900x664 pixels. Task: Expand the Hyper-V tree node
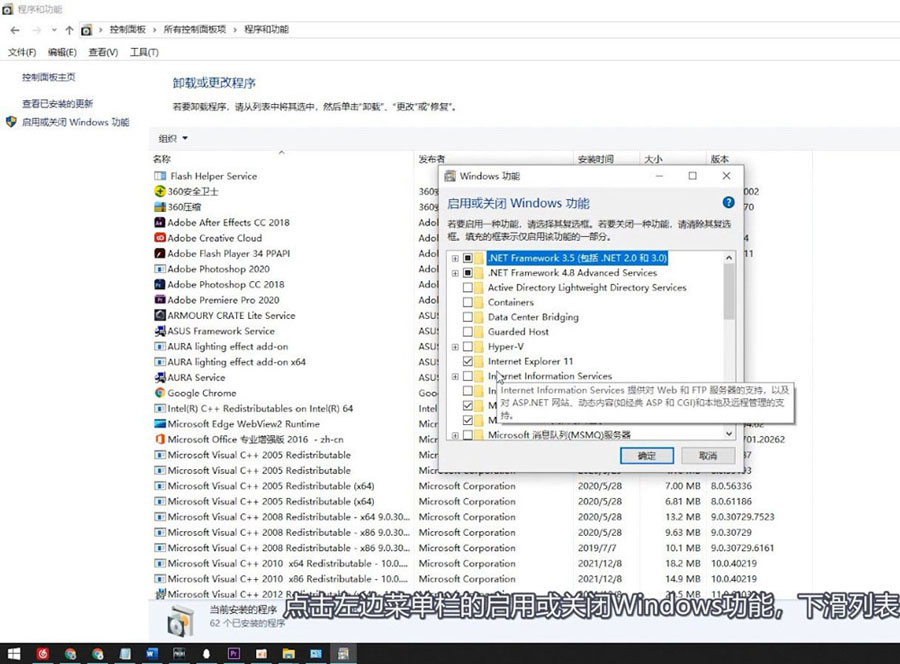tap(455, 347)
